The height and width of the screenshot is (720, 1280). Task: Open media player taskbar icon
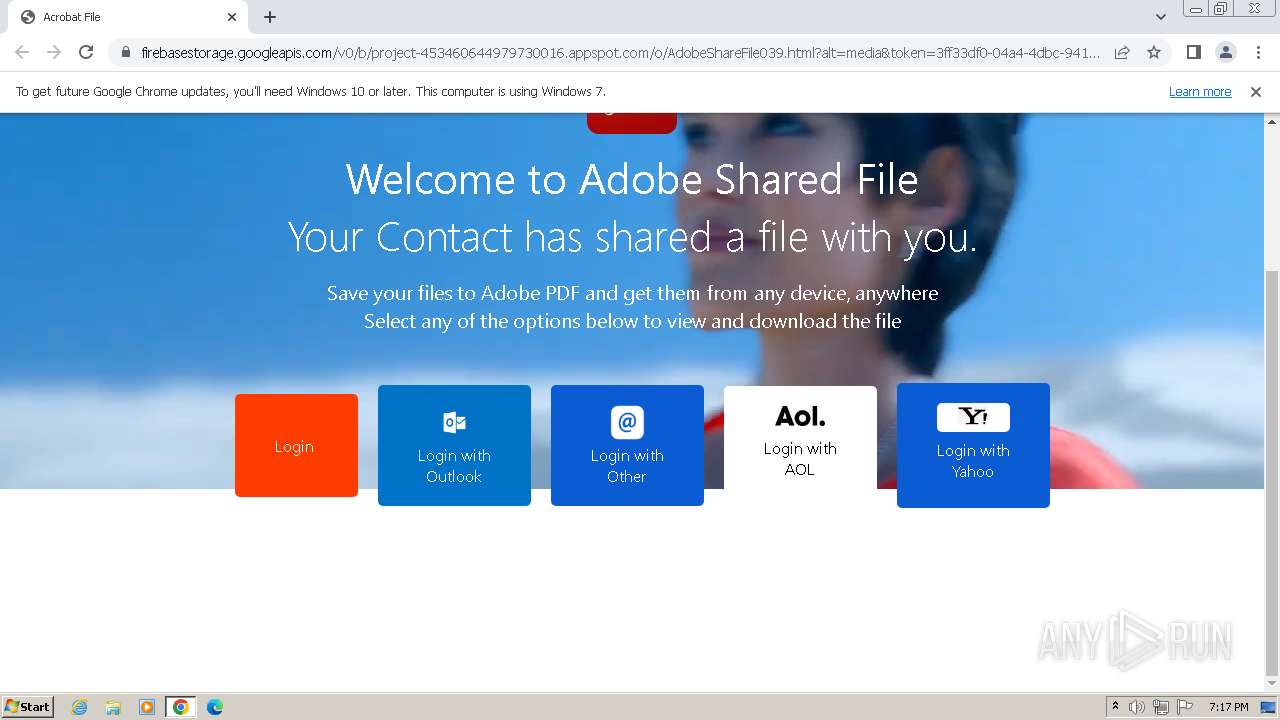[x=147, y=707]
